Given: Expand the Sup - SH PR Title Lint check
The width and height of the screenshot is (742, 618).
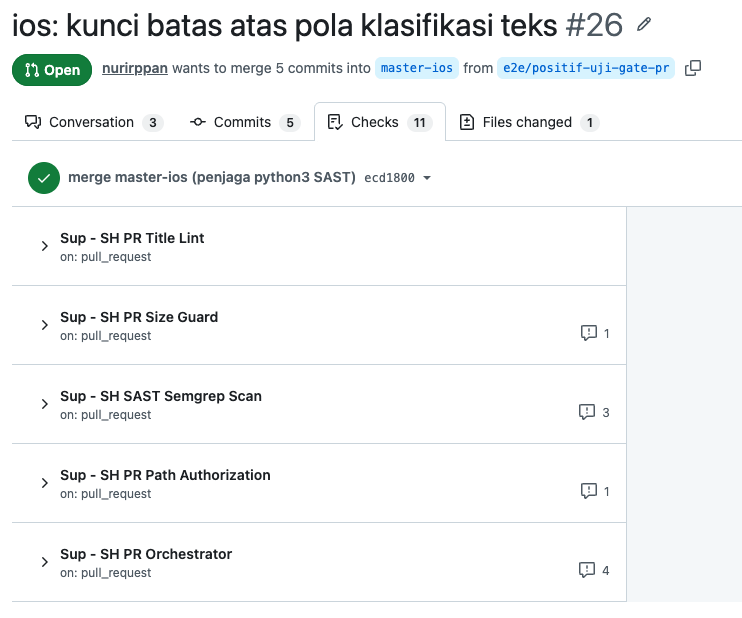Looking at the screenshot, I should (x=44, y=246).
